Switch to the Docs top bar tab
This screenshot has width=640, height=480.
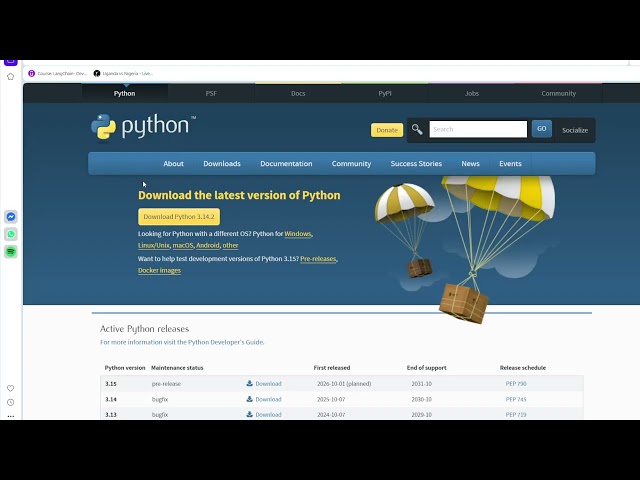[298, 93]
